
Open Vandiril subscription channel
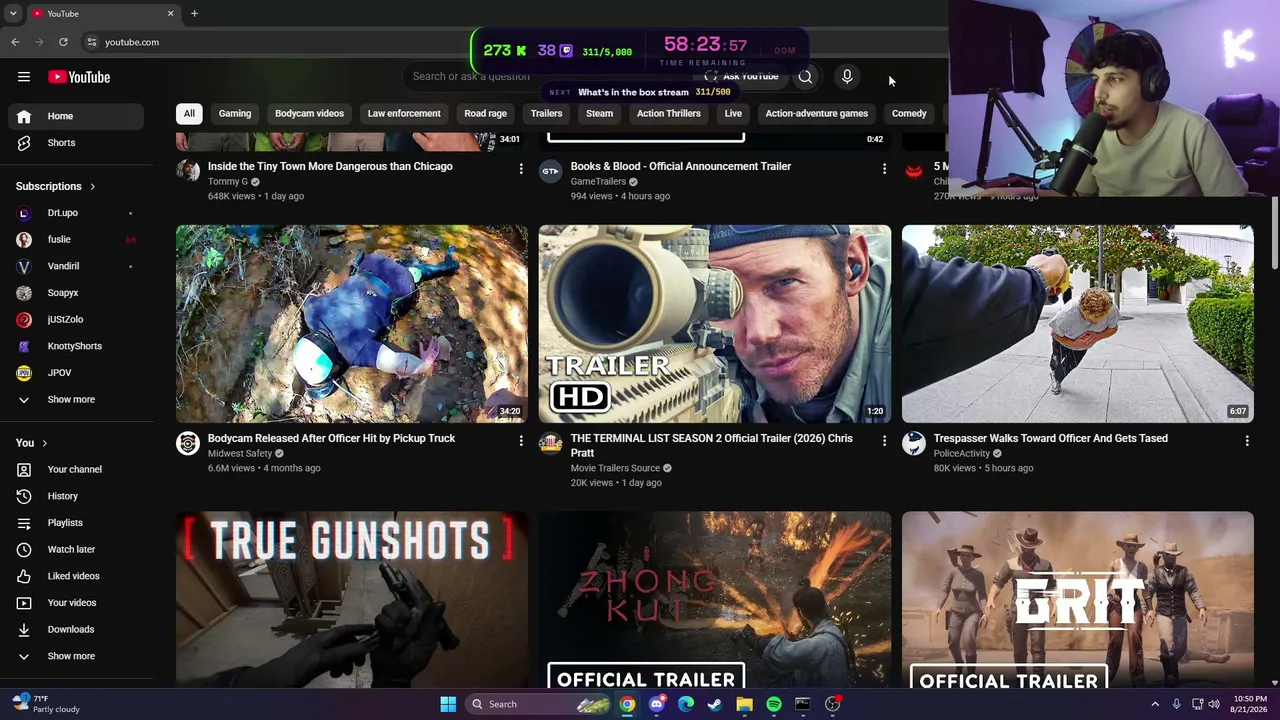point(76,266)
